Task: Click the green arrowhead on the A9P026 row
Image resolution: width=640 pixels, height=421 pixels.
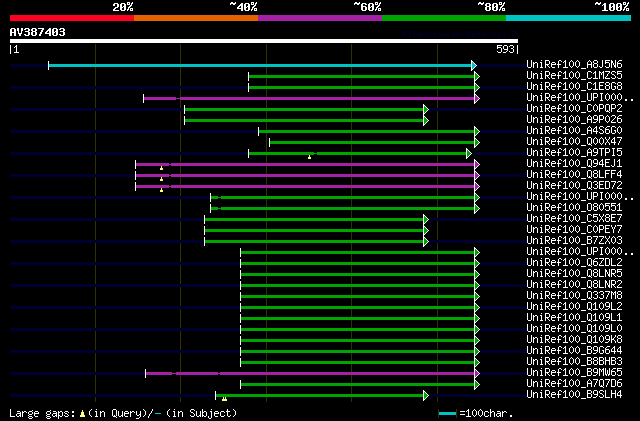Action: pos(426,120)
